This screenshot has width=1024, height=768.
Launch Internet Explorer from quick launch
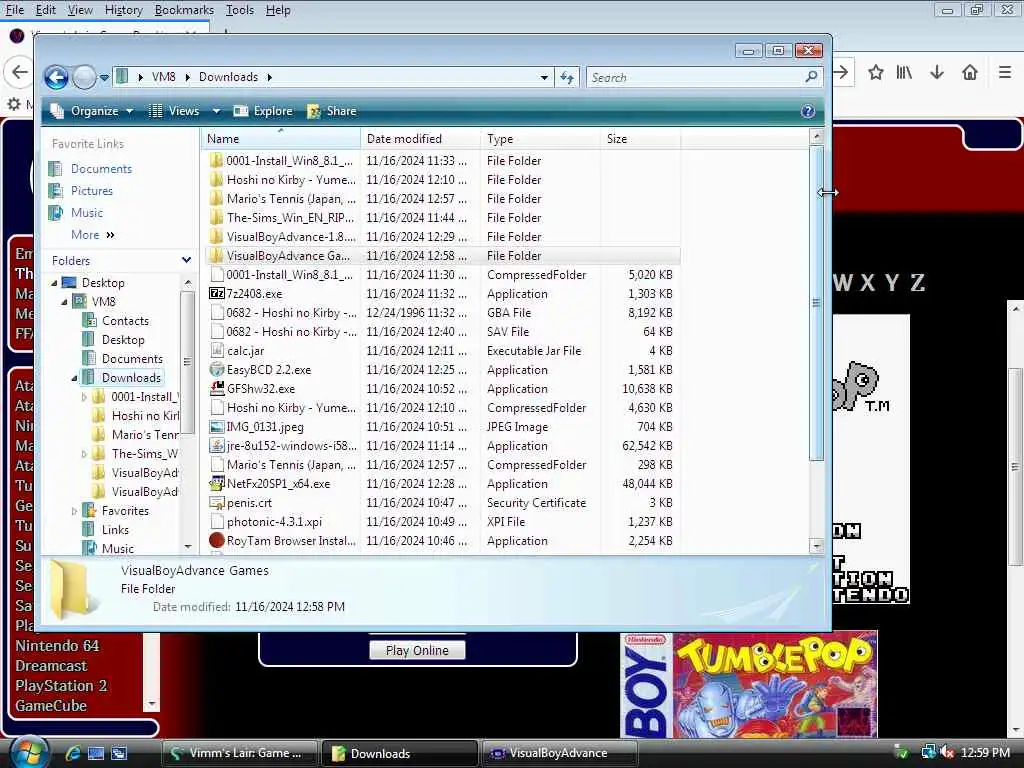[72, 754]
